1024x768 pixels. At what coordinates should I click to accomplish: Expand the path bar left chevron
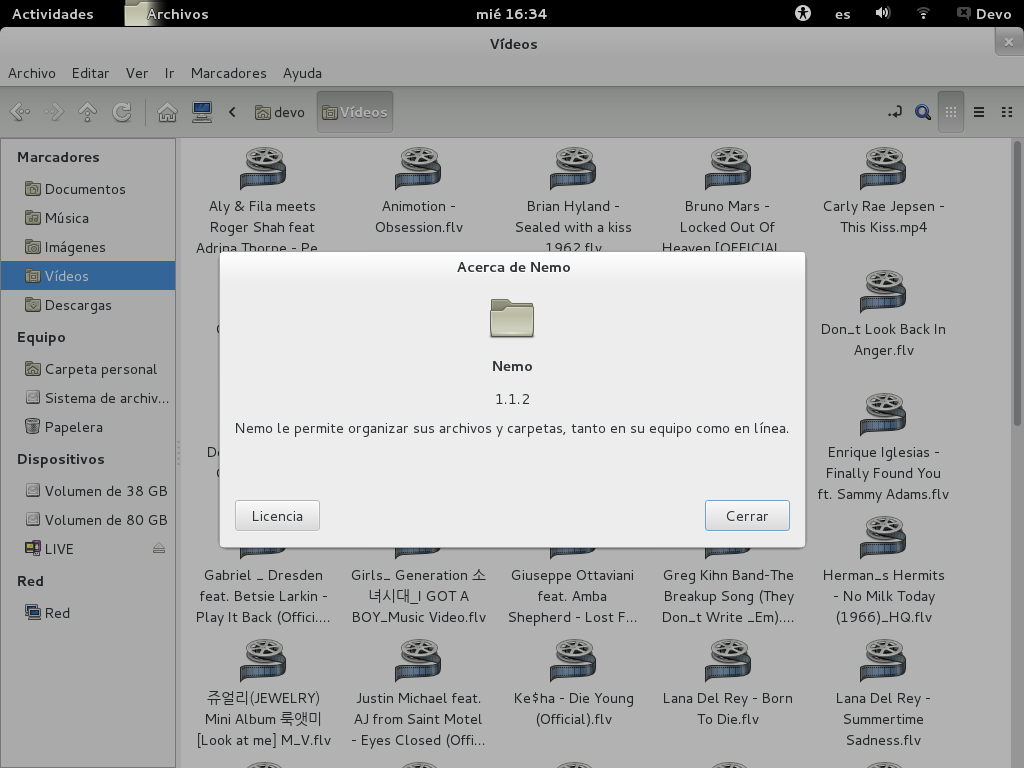[x=232, y=112]
